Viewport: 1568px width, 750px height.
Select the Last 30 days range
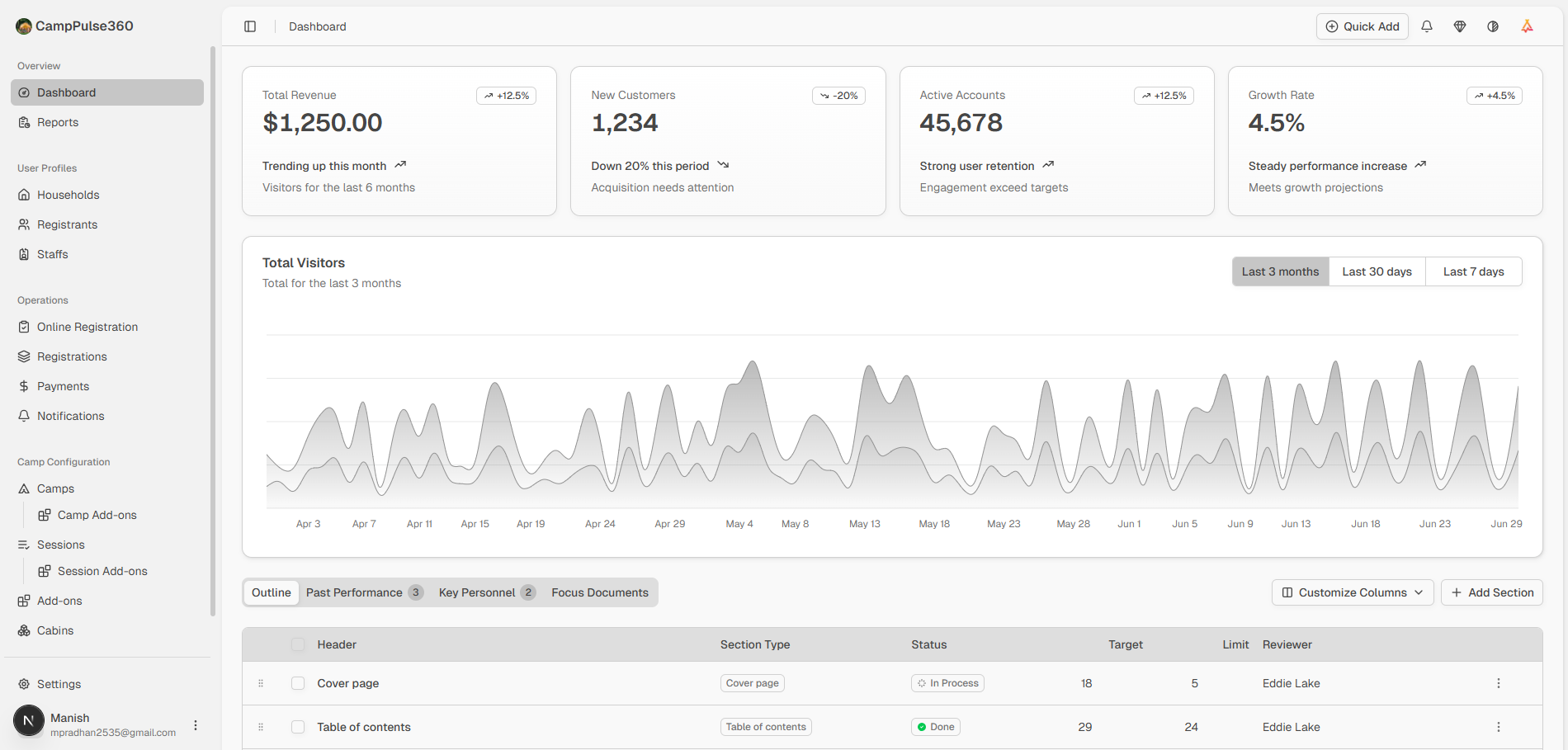[1377, 271]
